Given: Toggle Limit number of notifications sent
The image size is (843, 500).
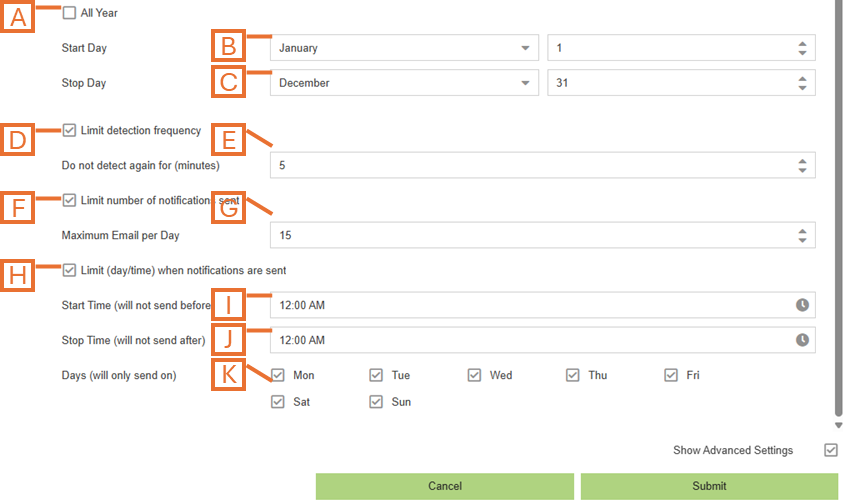Looking at the screenshot, I should pyautogui.click(x=69, y=200).
